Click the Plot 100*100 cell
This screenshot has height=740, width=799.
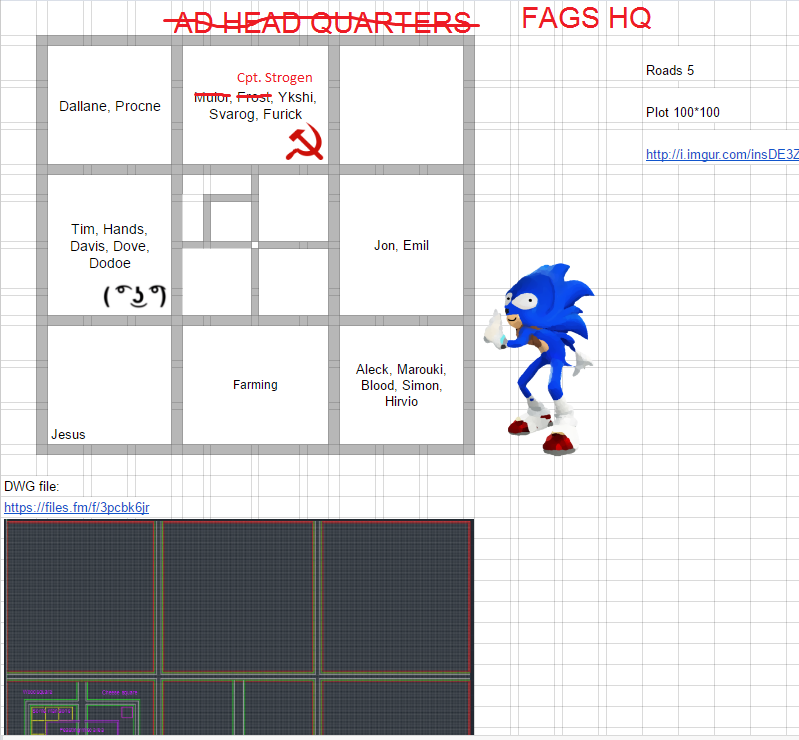(x=682, y=112)
